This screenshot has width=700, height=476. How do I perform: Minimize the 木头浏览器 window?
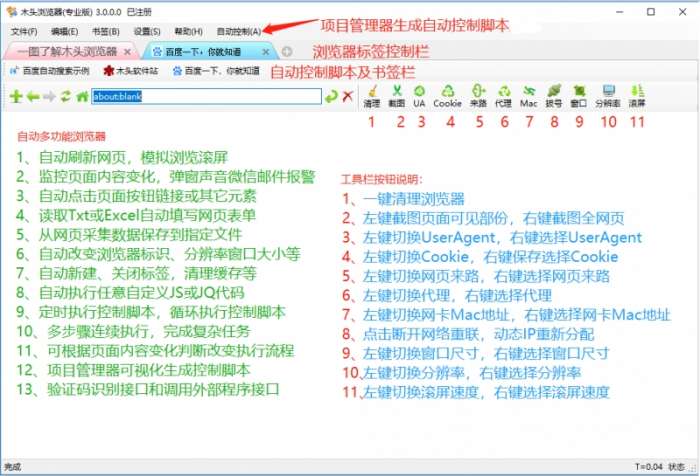tap(620, 12)
